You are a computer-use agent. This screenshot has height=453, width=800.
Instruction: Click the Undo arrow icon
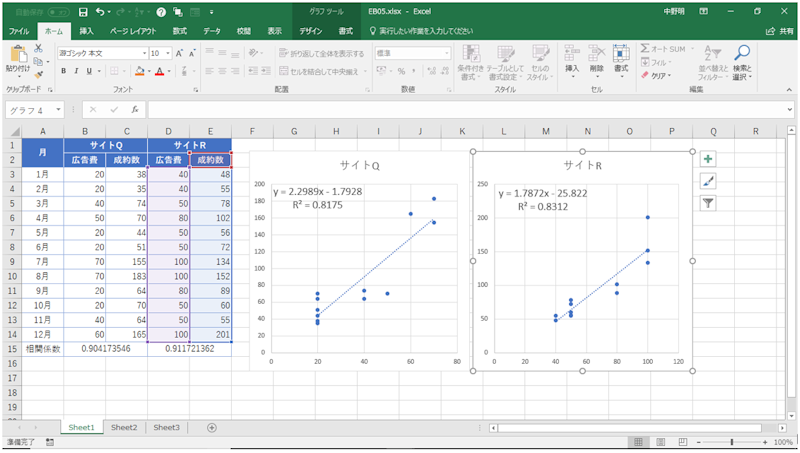(x=101, y=12)
